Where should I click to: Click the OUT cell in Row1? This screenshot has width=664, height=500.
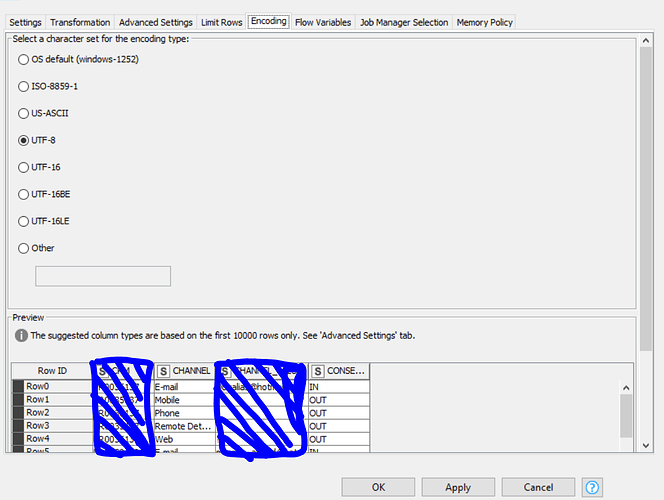[x=339, y=400]
